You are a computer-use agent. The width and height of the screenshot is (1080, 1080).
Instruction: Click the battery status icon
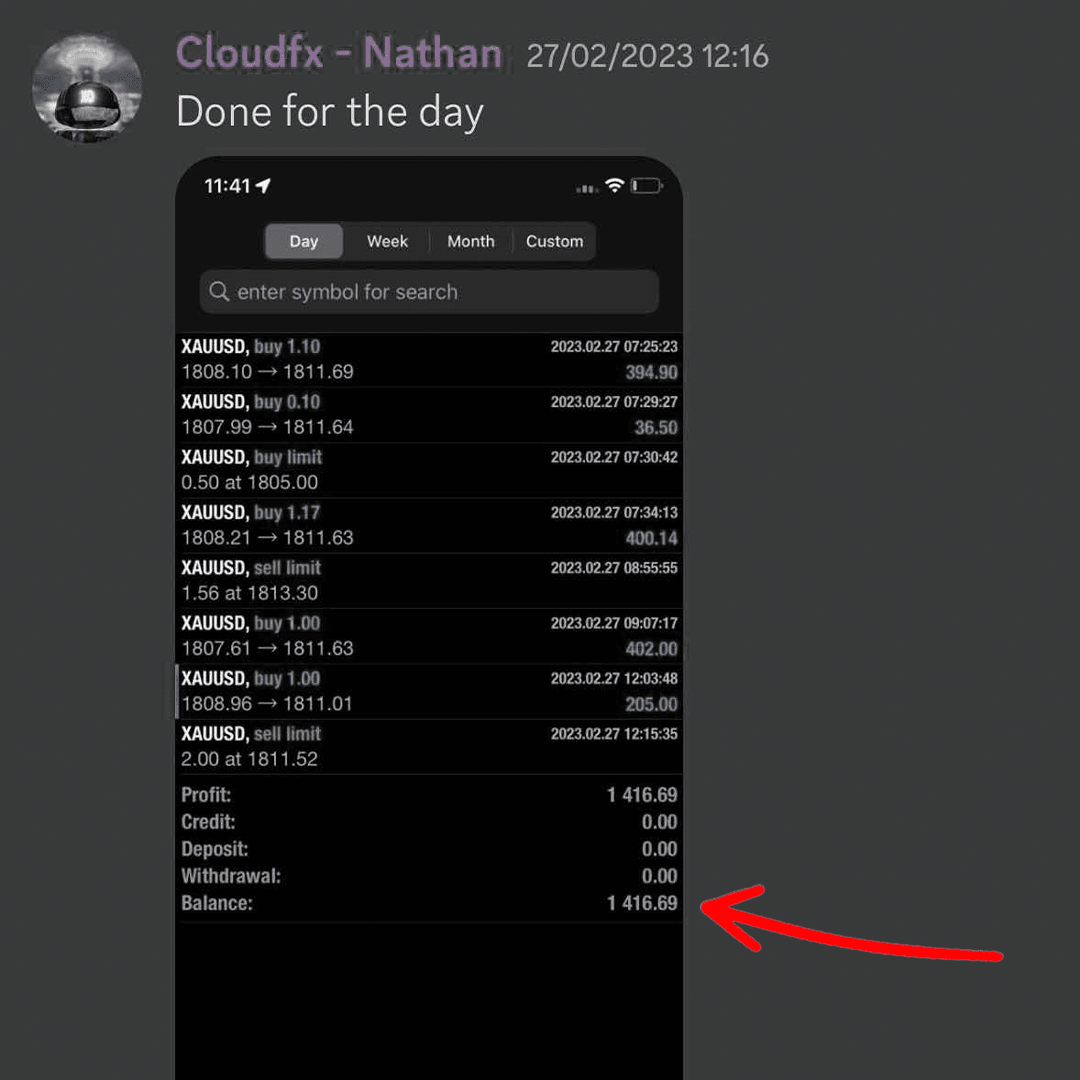647,186
